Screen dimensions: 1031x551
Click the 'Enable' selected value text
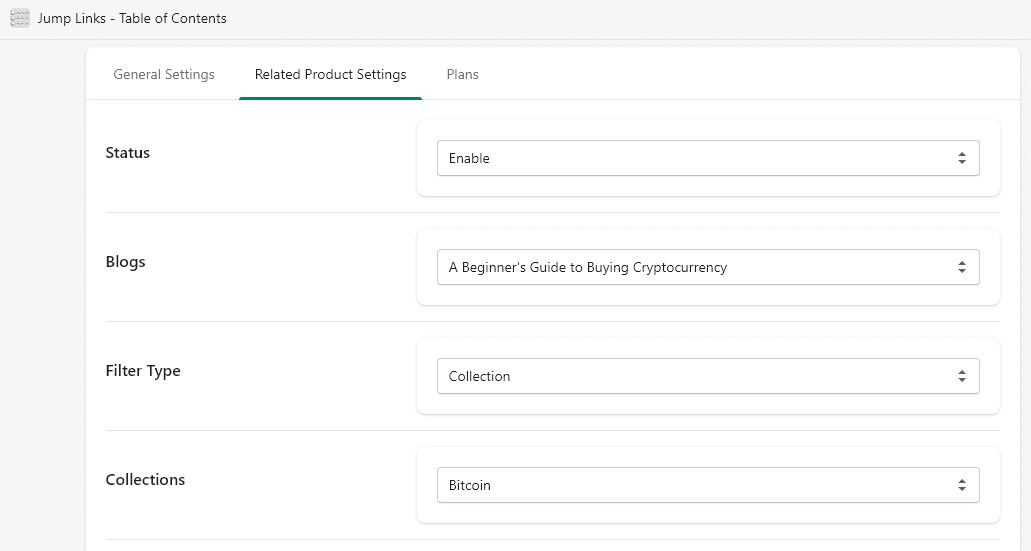tap(469, 158)
